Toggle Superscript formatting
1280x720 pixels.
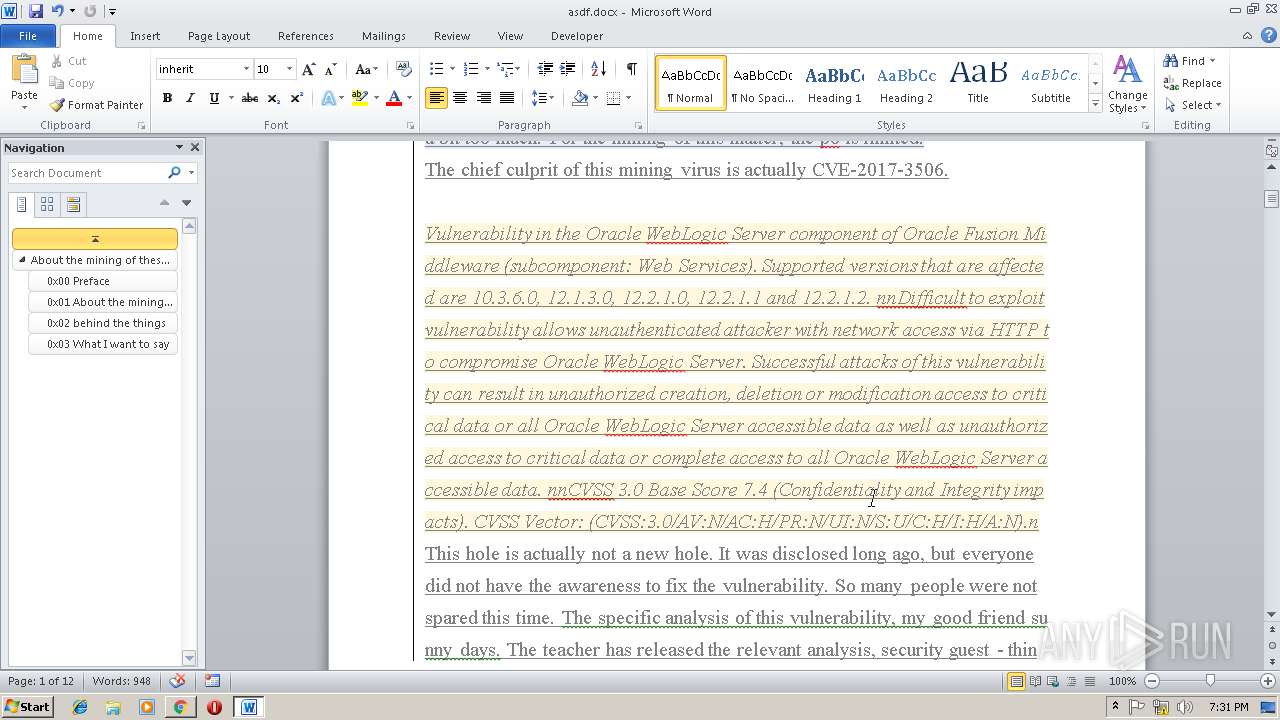[x=297, y=98]
